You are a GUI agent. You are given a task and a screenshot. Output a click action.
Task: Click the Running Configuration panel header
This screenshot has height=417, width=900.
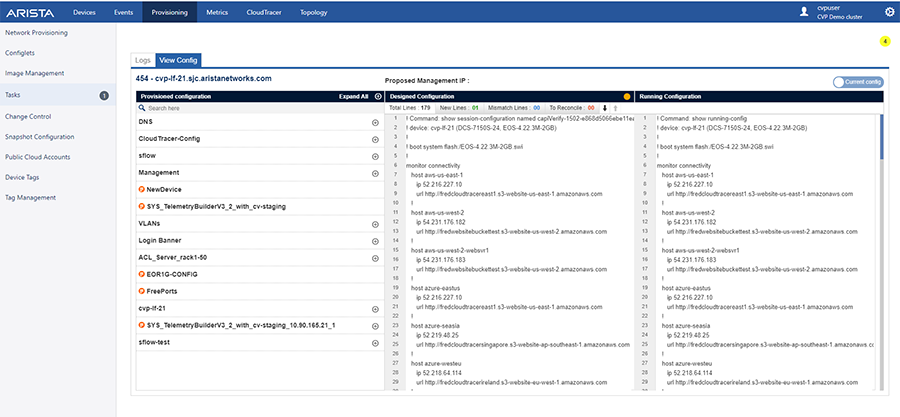pos(759,96)
